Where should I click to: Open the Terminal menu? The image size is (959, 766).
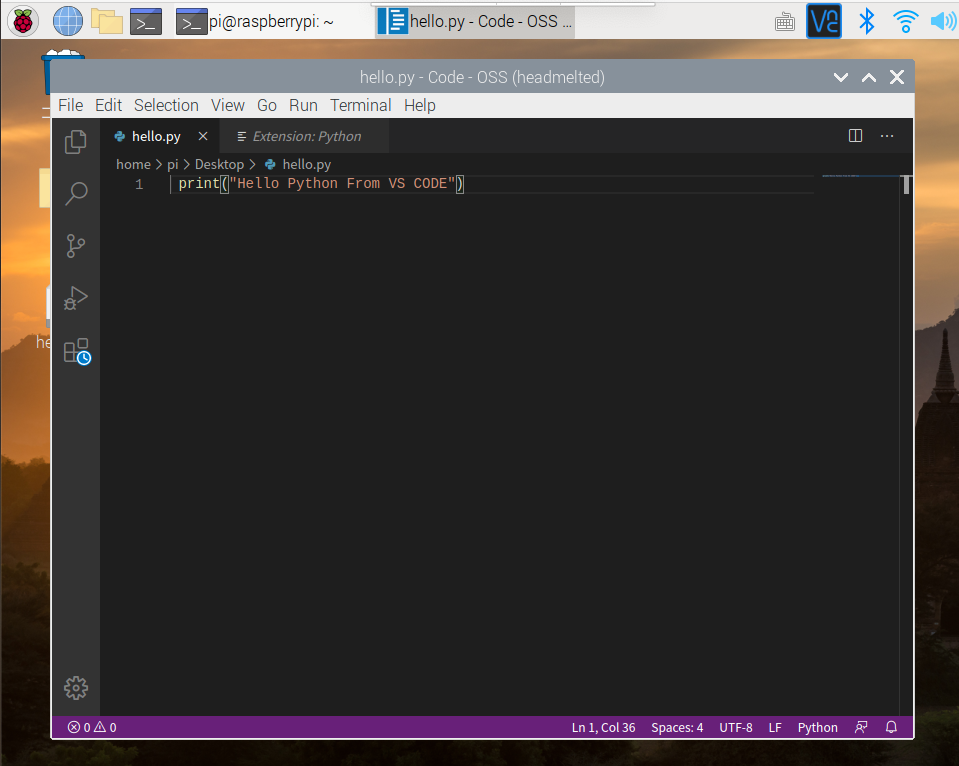tap(361, 105)
